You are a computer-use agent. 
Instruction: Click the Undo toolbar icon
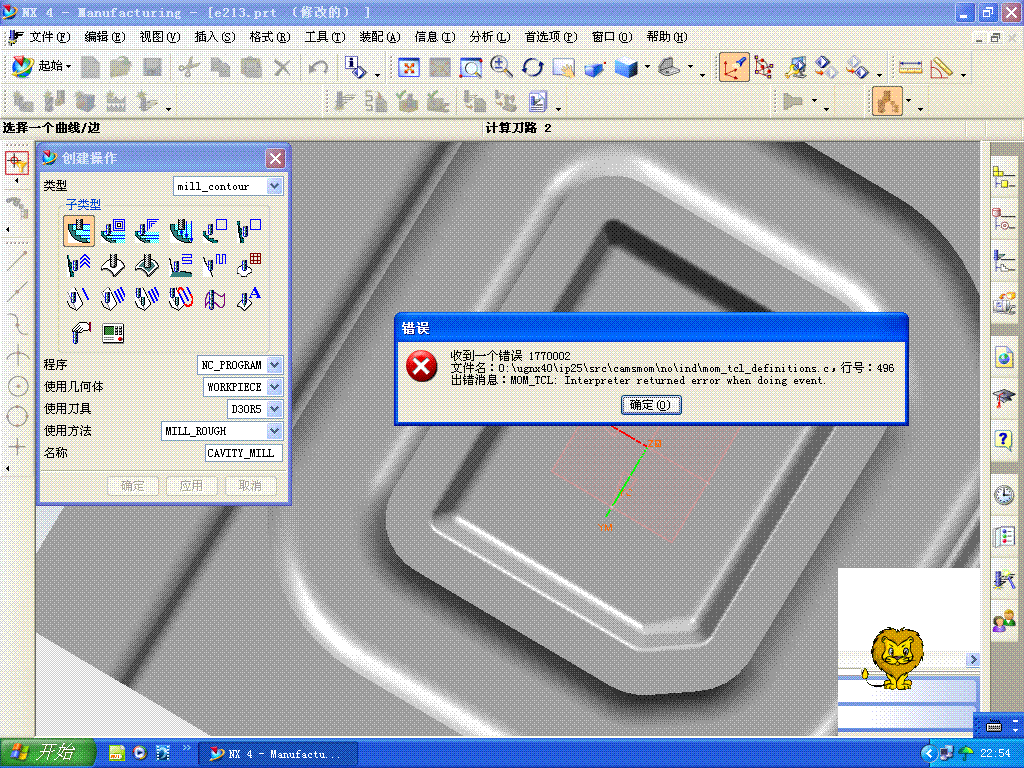coord(318,67)
